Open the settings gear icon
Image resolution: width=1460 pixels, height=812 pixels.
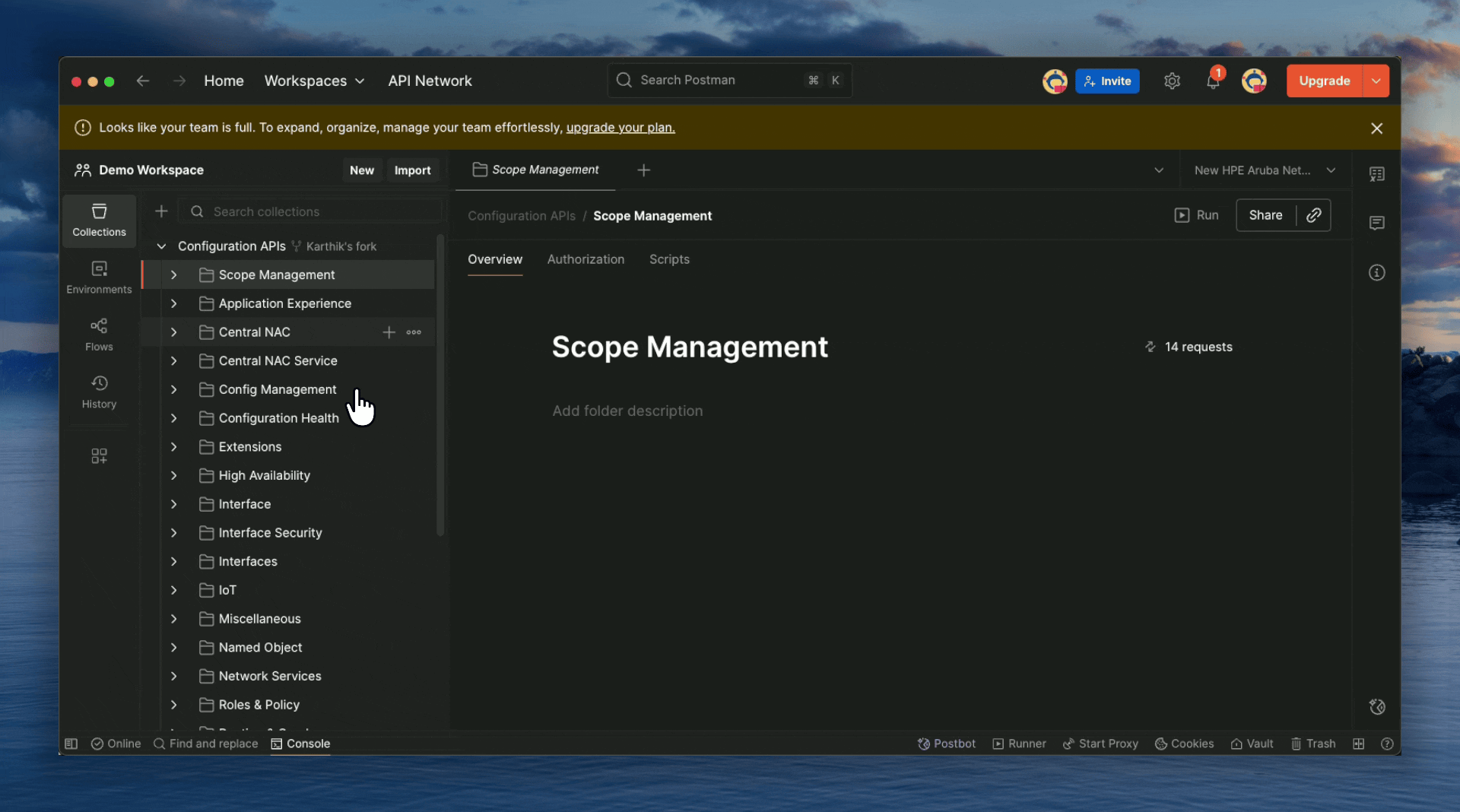[1172, 81]
